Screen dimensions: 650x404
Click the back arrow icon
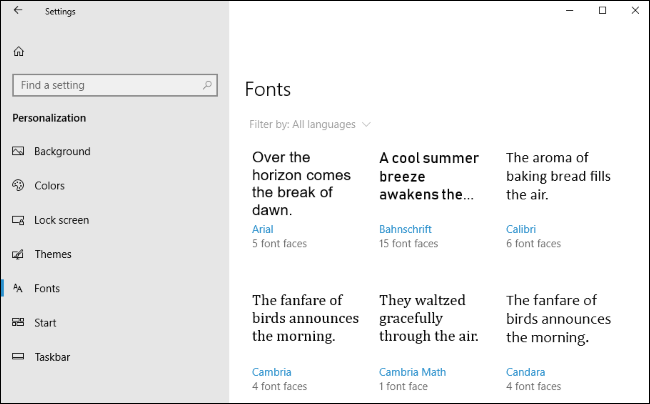(x=18, y=11)
